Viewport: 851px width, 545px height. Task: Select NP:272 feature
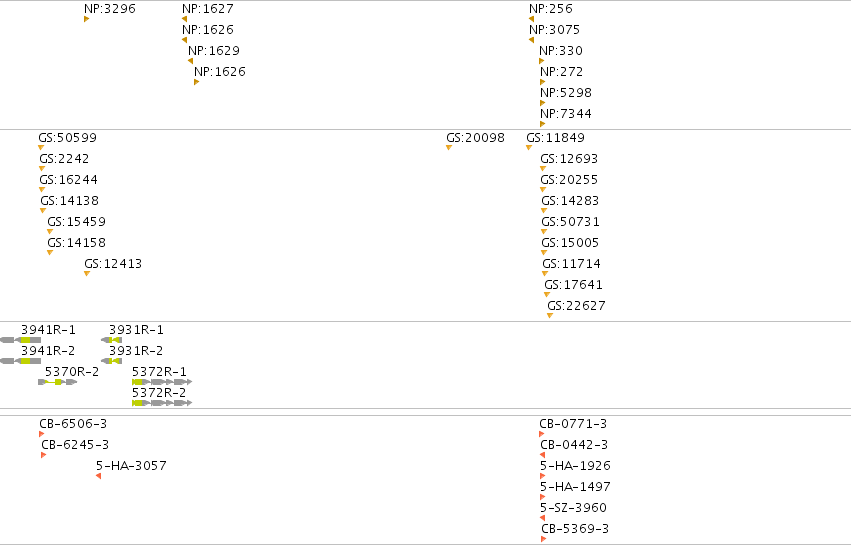pos(561,72)
